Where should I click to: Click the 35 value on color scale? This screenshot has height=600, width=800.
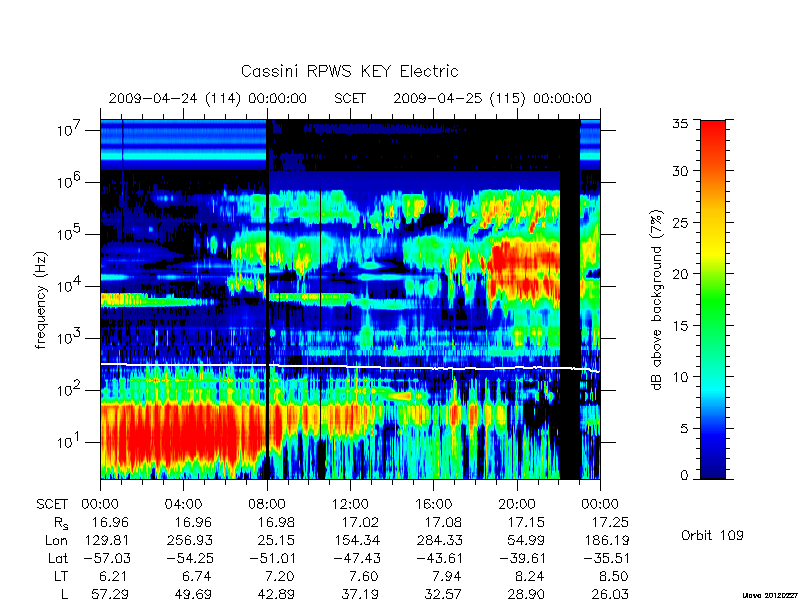[680, 124]
